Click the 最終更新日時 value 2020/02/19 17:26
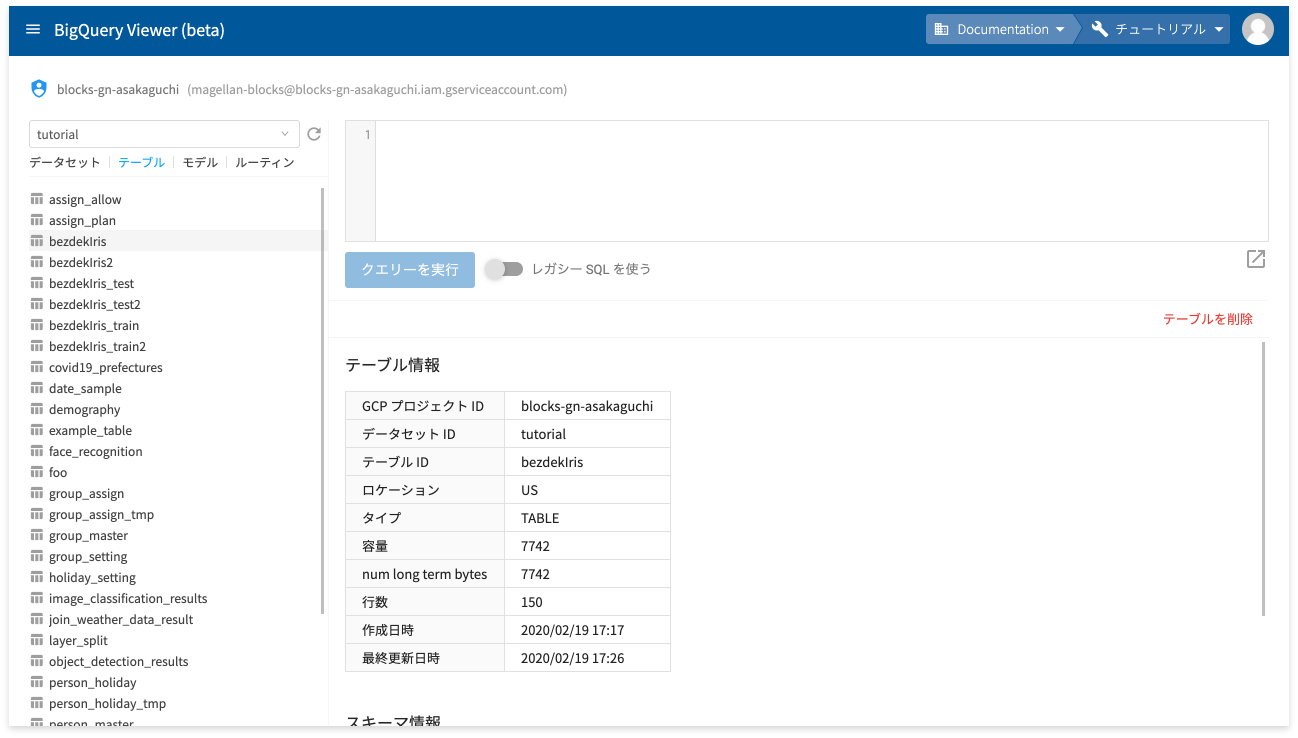This screenshot has height=738, width=1298. point(587,658)
